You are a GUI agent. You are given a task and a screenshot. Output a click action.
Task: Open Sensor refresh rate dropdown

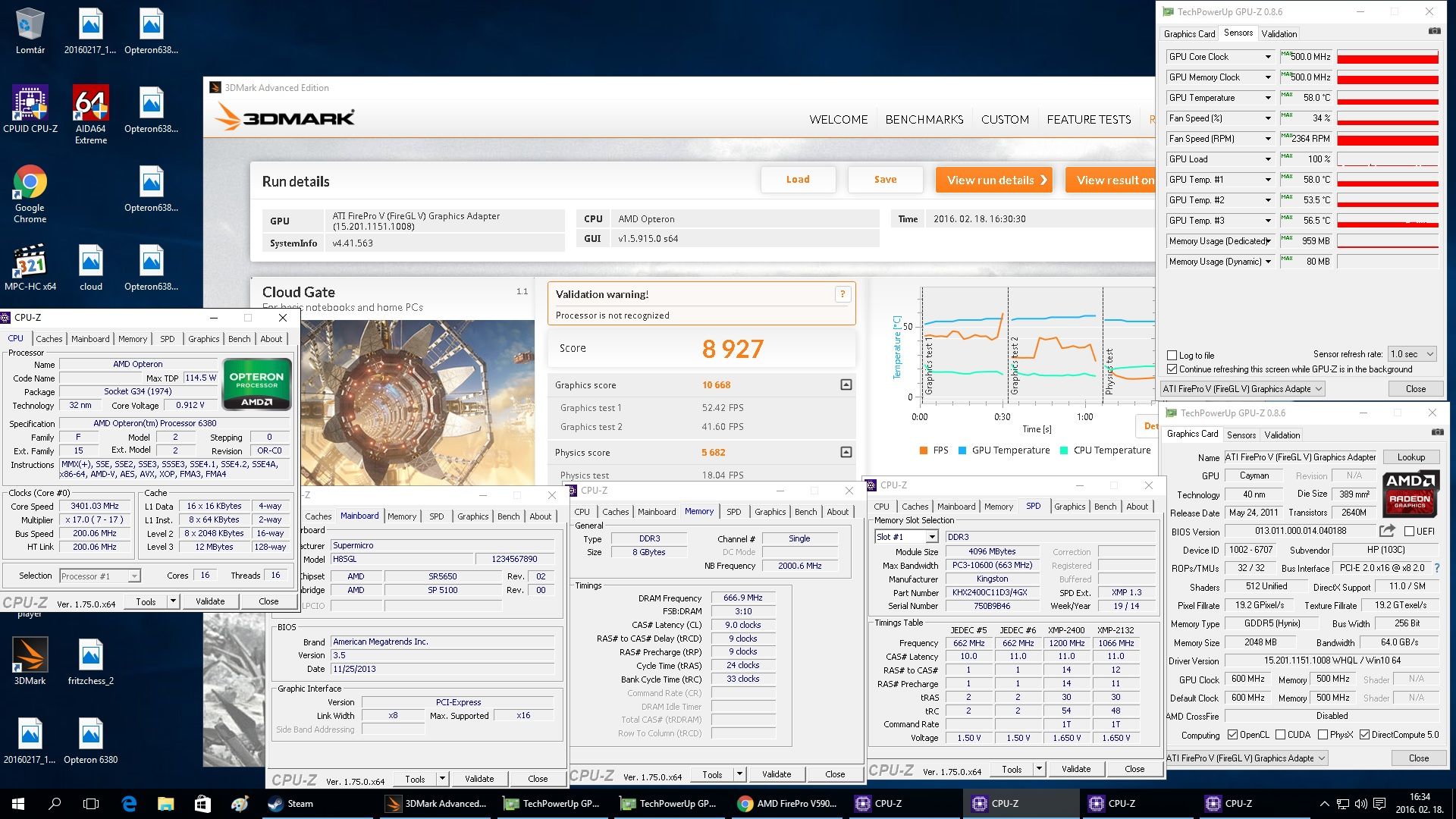(1411, 354)
